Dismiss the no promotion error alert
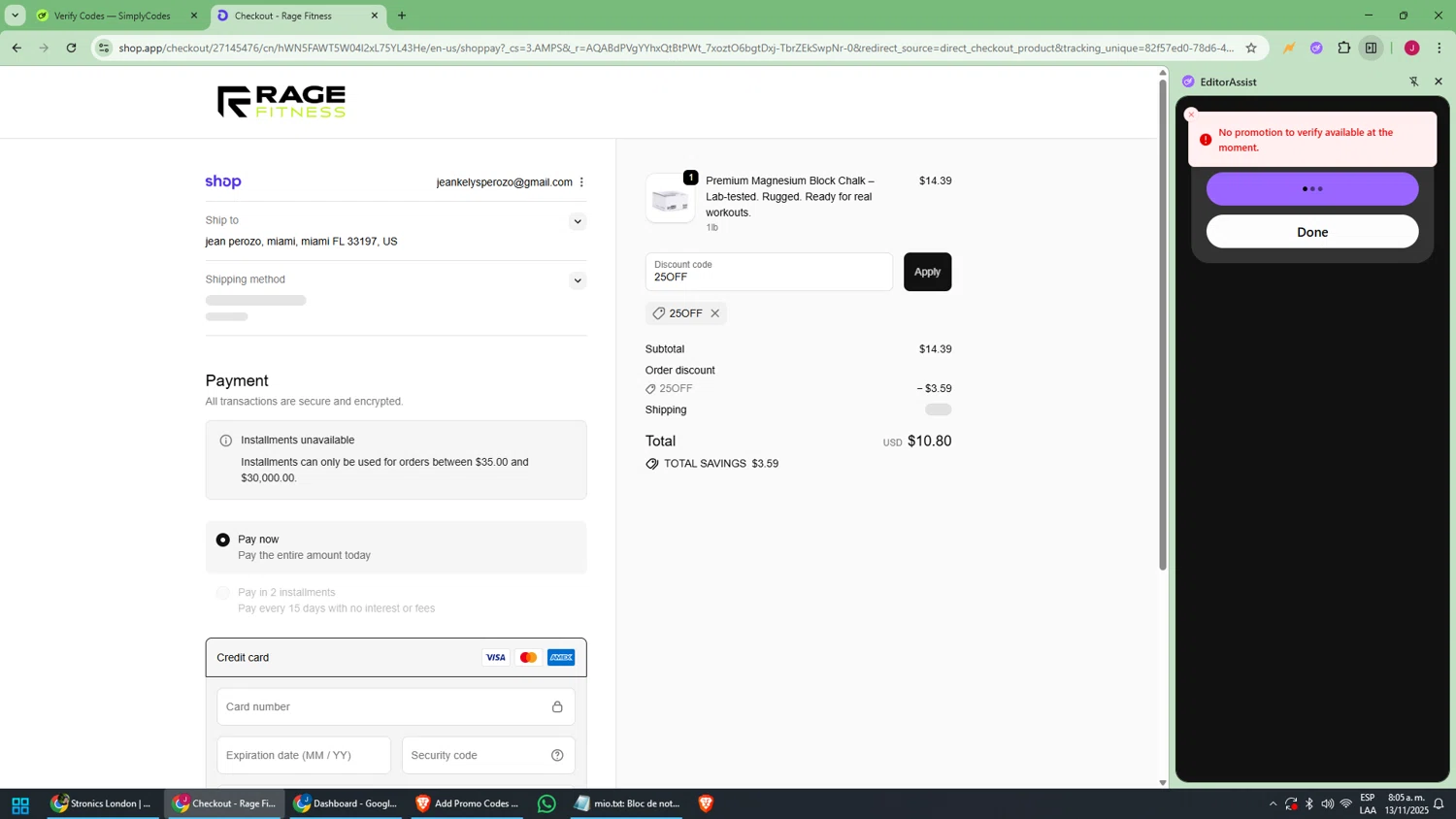The height and width of the screenshot is (819, 1456). [1192, 115]
